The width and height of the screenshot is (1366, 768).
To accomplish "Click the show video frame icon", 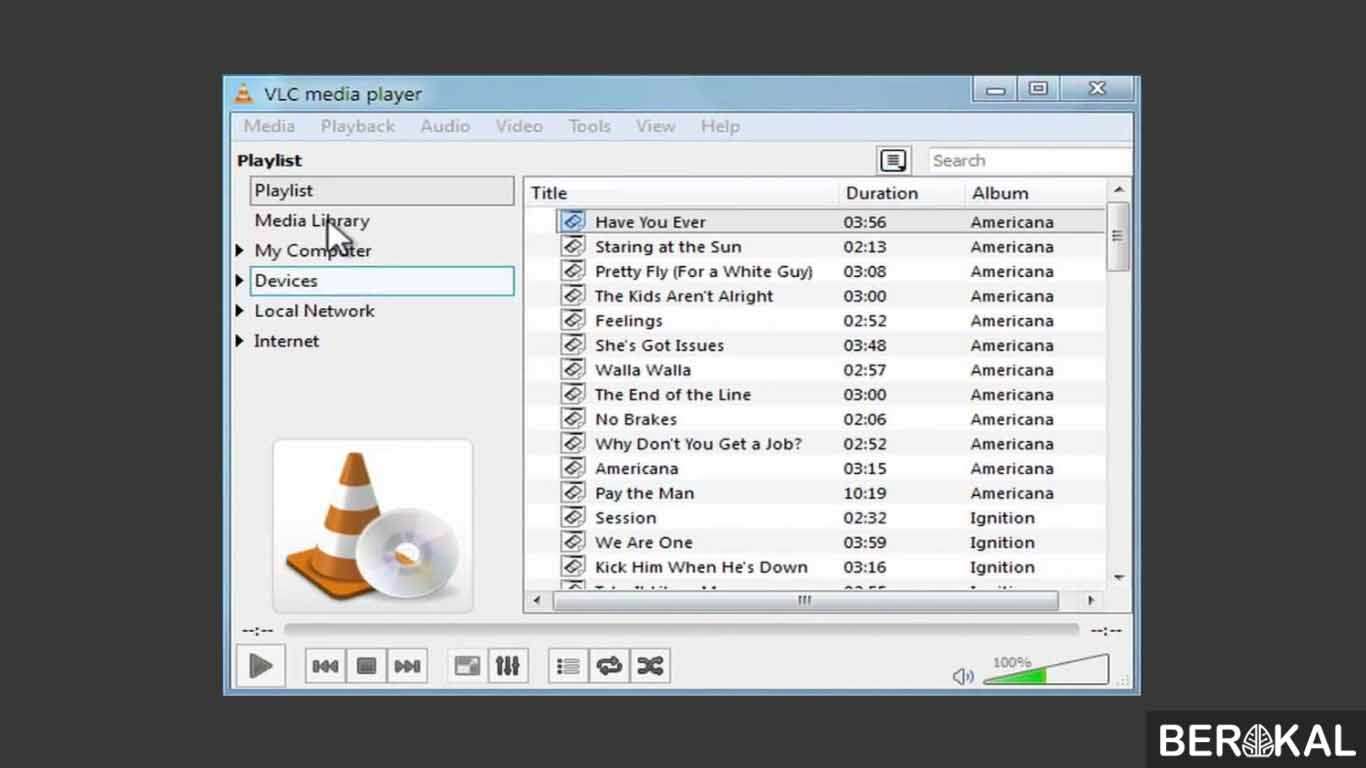I will [x=466, y=665].
